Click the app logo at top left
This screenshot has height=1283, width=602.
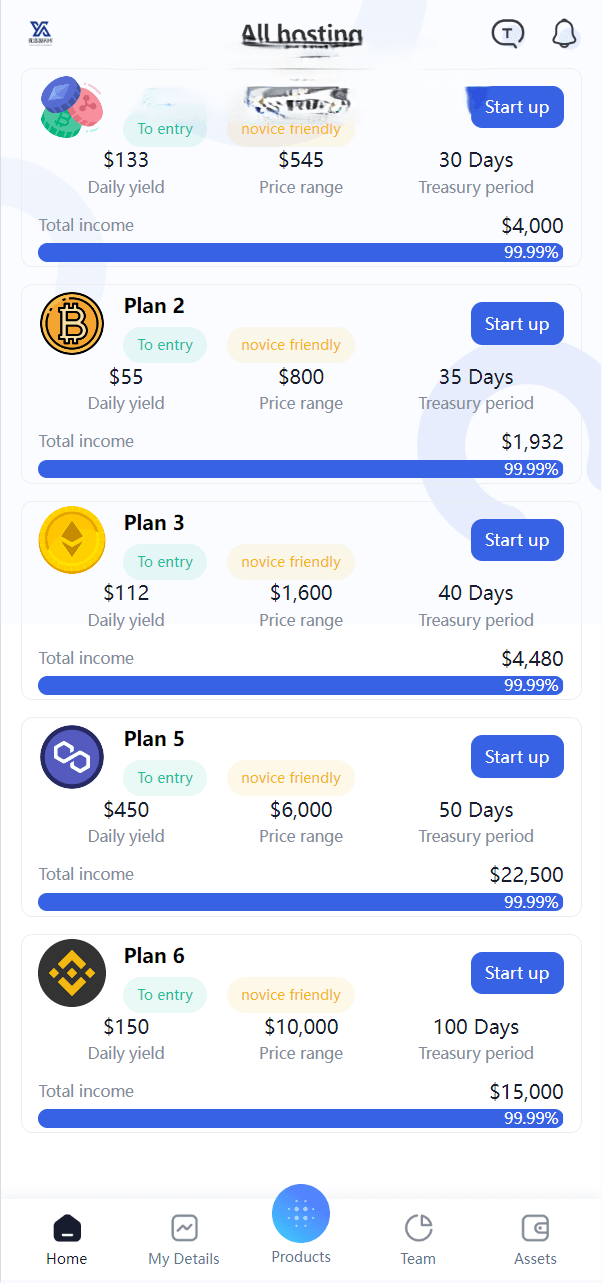41,33
